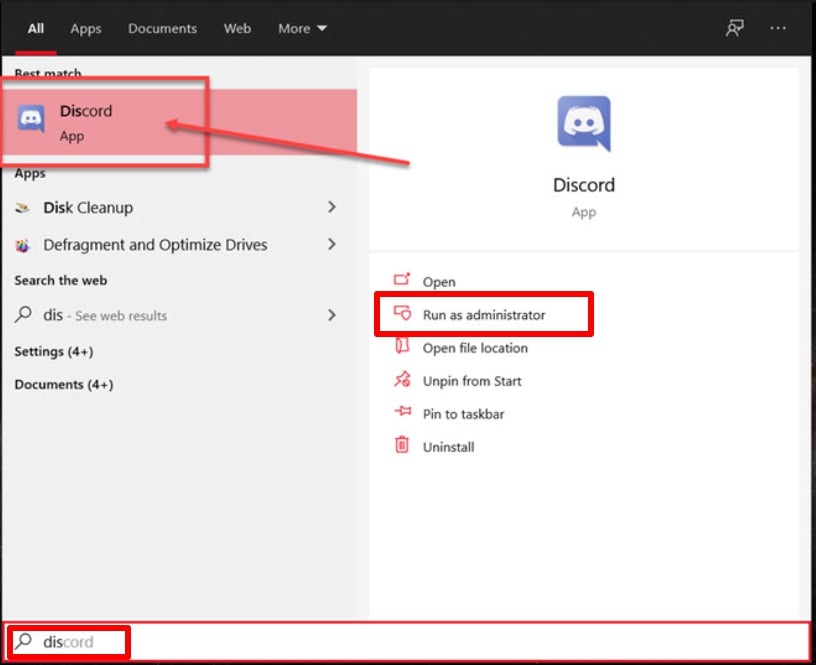Open the More dropdown
Image resolution: width=816 pixels, height=665 pixels.
302,28
